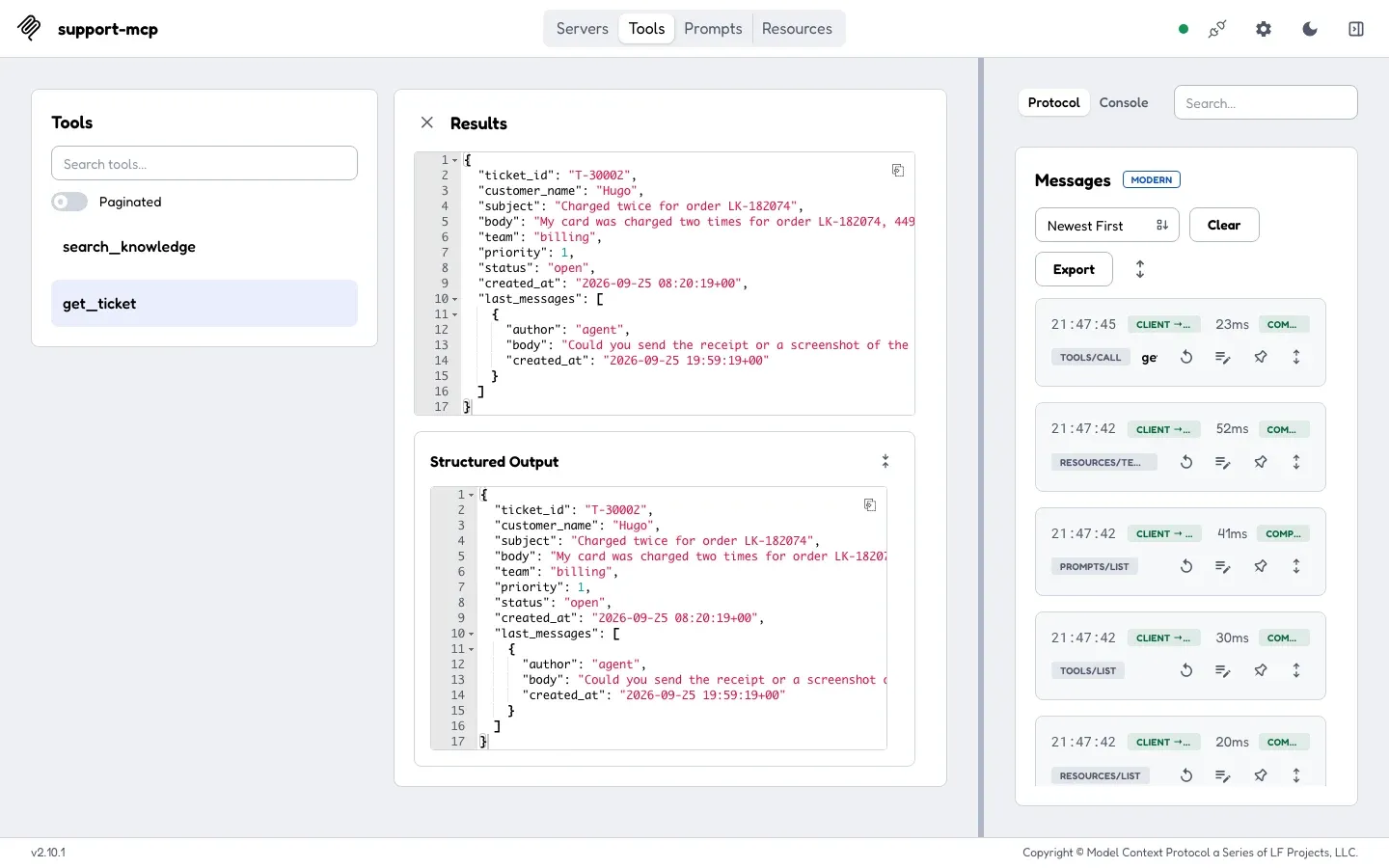Open the Servers tab
Viewport: 1389px width, 868px height.
[x=583, y=29]
